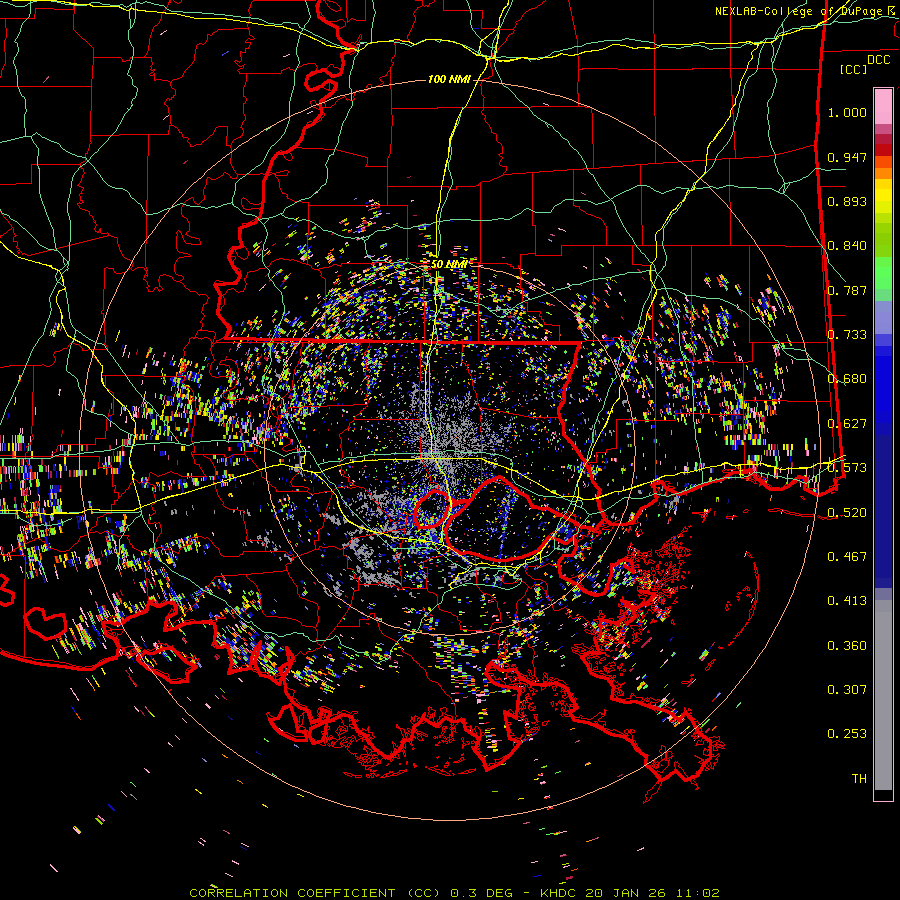Click the 0.3 DEG elevation angle text
The width and height of the screenshot is (900, 900).
click(x=484, y=893)
